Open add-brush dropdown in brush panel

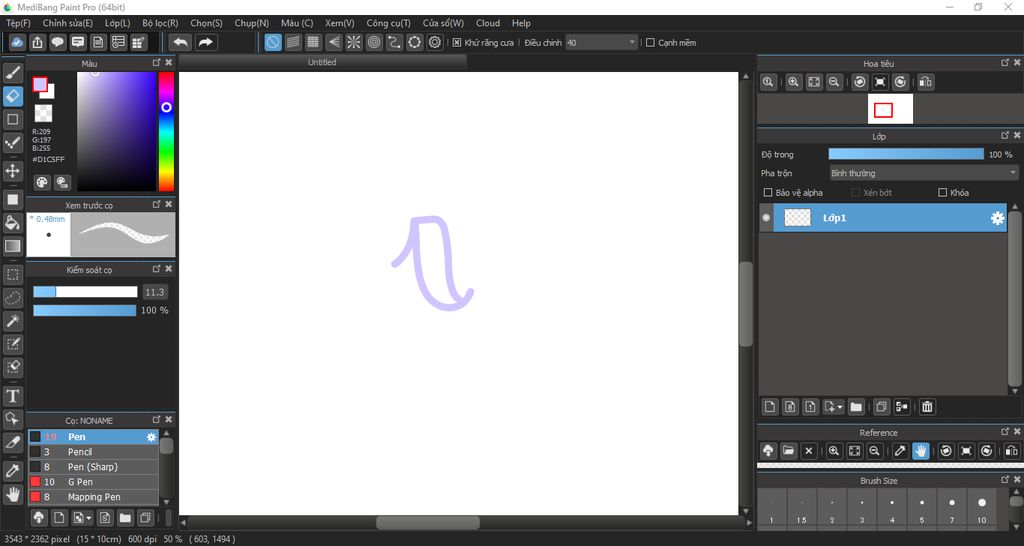(x=89, y=518)
